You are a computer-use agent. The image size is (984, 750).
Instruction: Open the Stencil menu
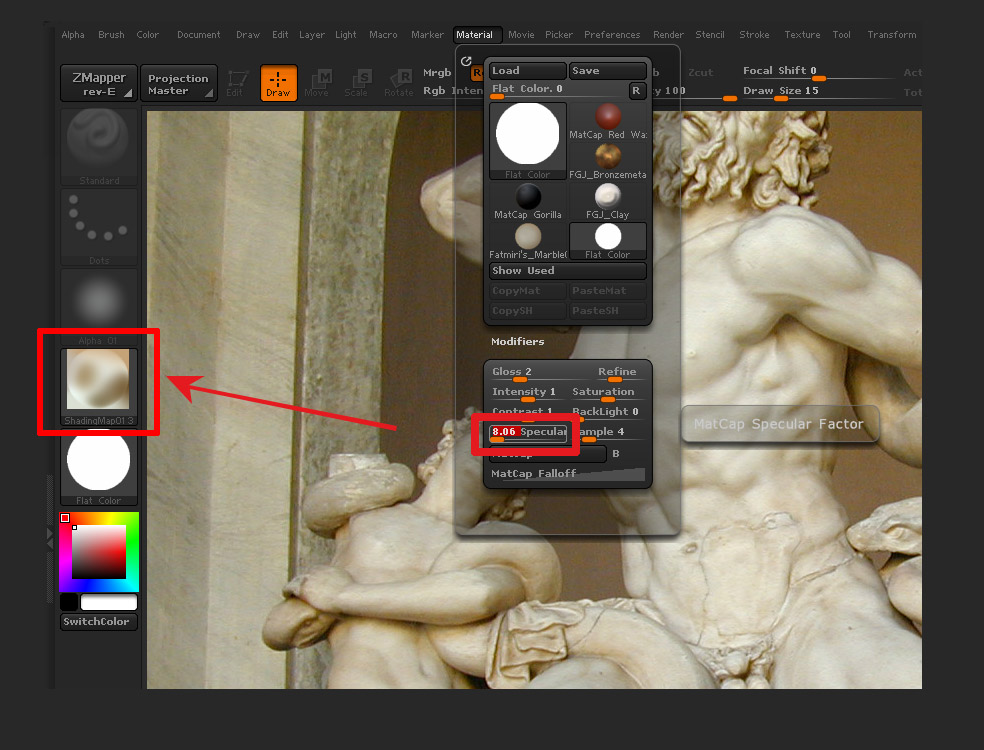[x=710, y=35]
